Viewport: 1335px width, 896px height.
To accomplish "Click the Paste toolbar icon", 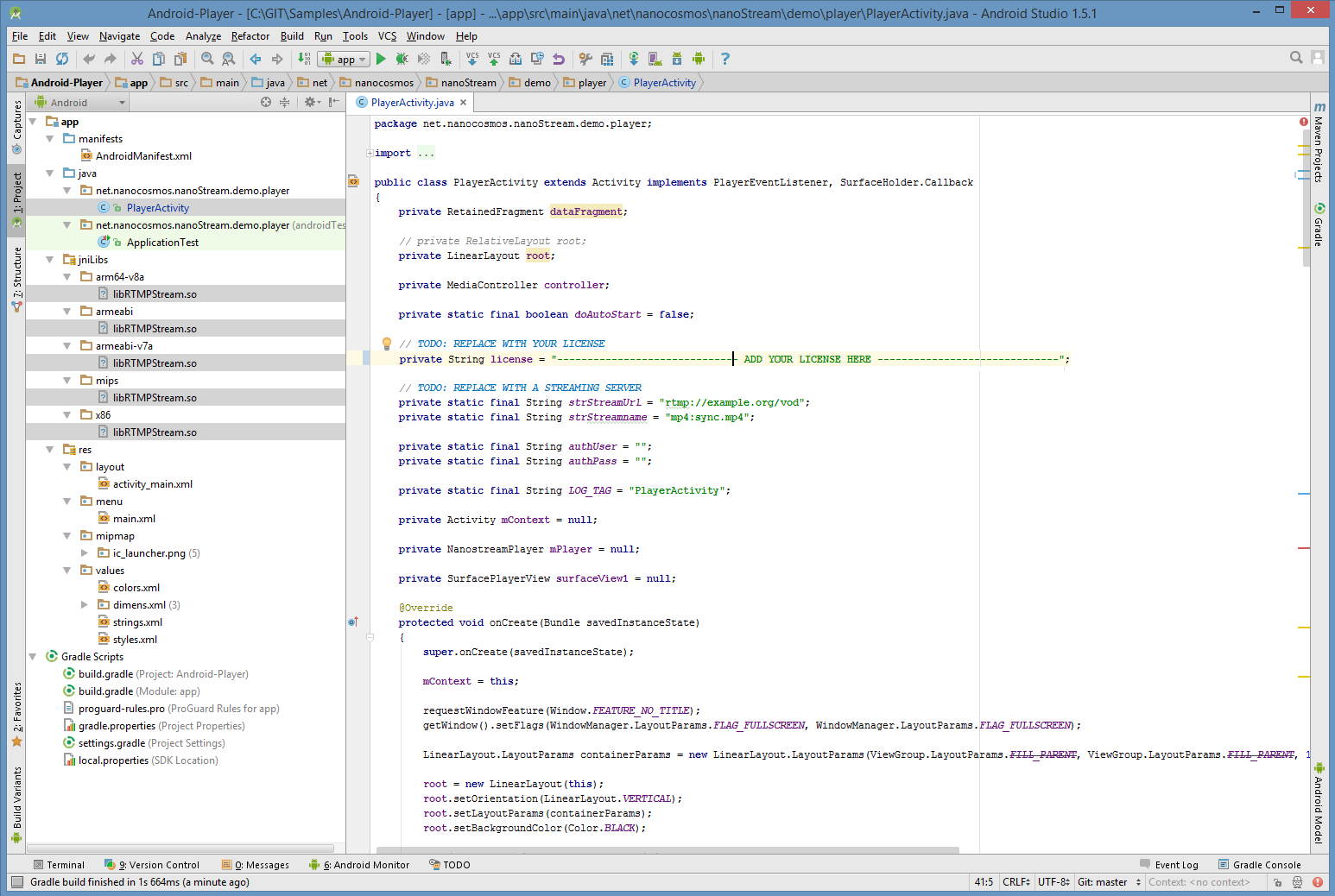I will coord(180,59).
